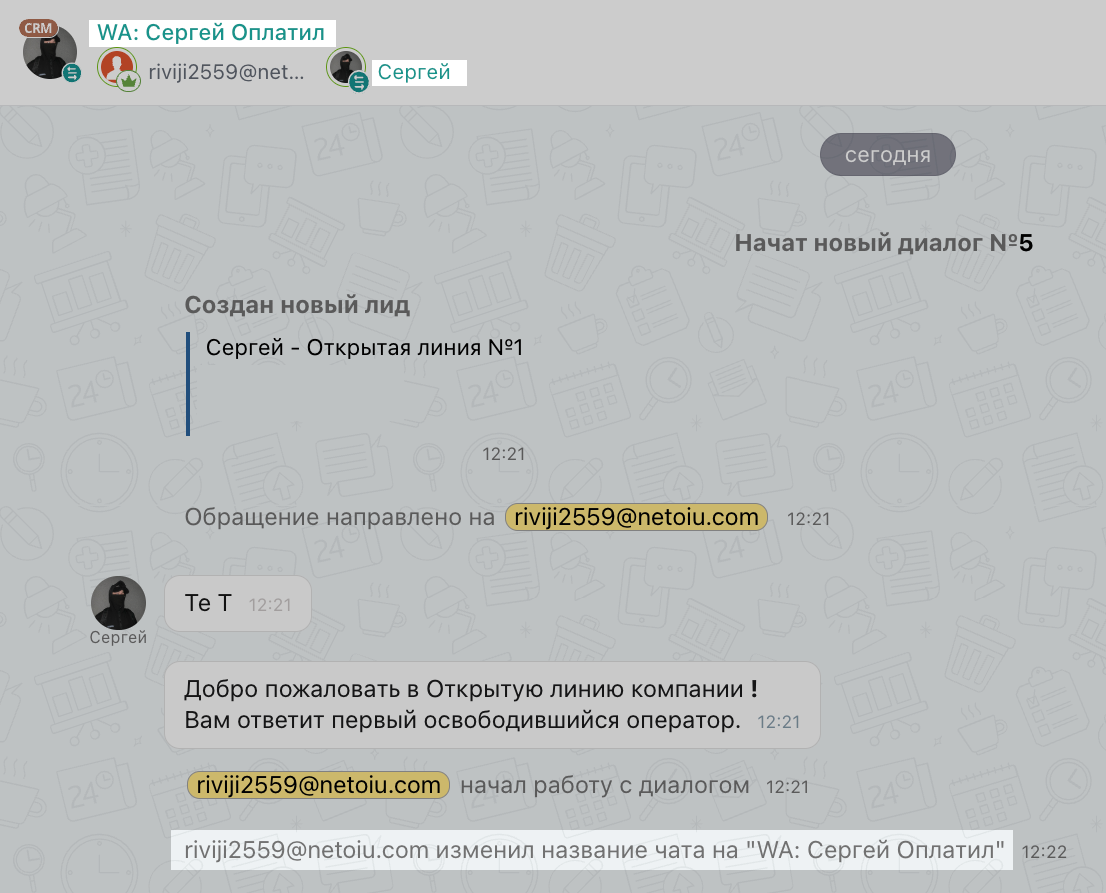Select the 'Добро пожаловать' welcome message bubble
The image size is (1106, 893).
pyautogui.click(x=491, y=704)
